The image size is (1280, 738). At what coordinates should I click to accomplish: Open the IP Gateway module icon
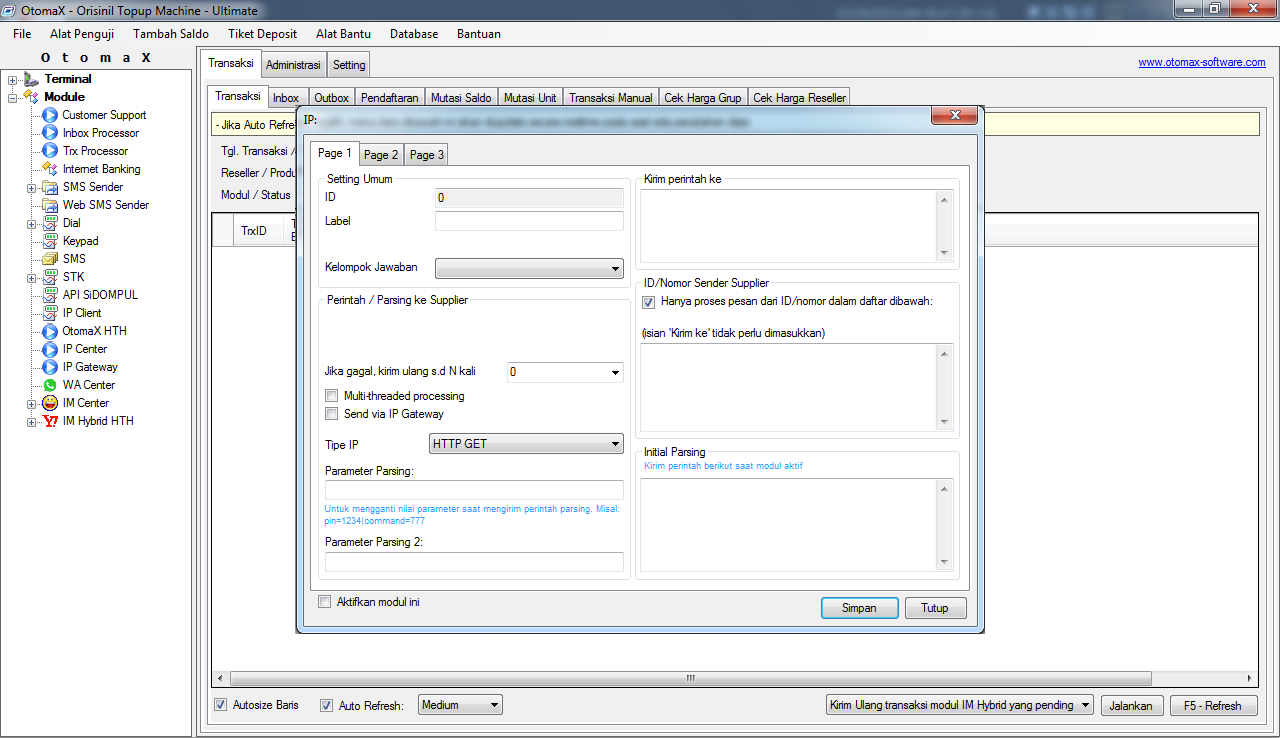coord(50,367)
